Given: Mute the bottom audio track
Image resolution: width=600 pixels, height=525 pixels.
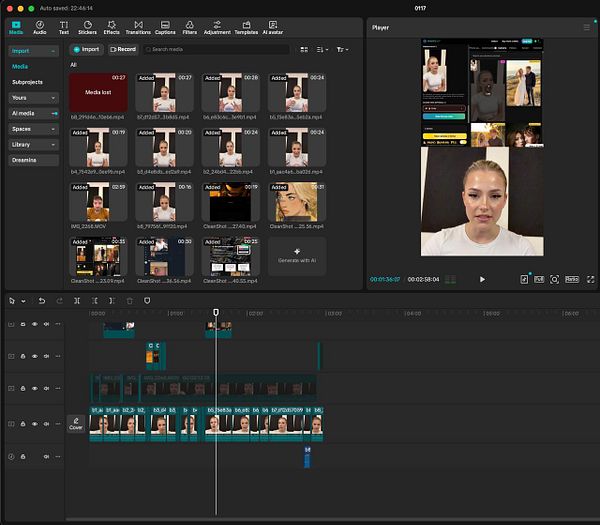Looking at the screenshot, I should (46, 457).
